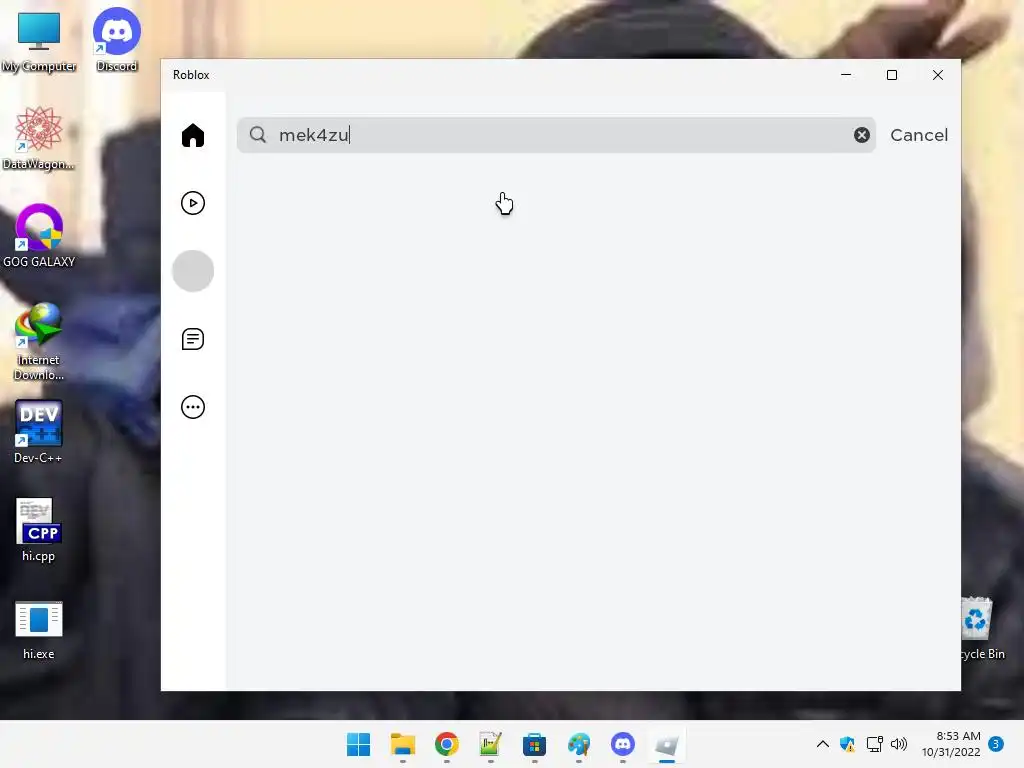Open Google Chrome from taskbar

tap(447, 744)
